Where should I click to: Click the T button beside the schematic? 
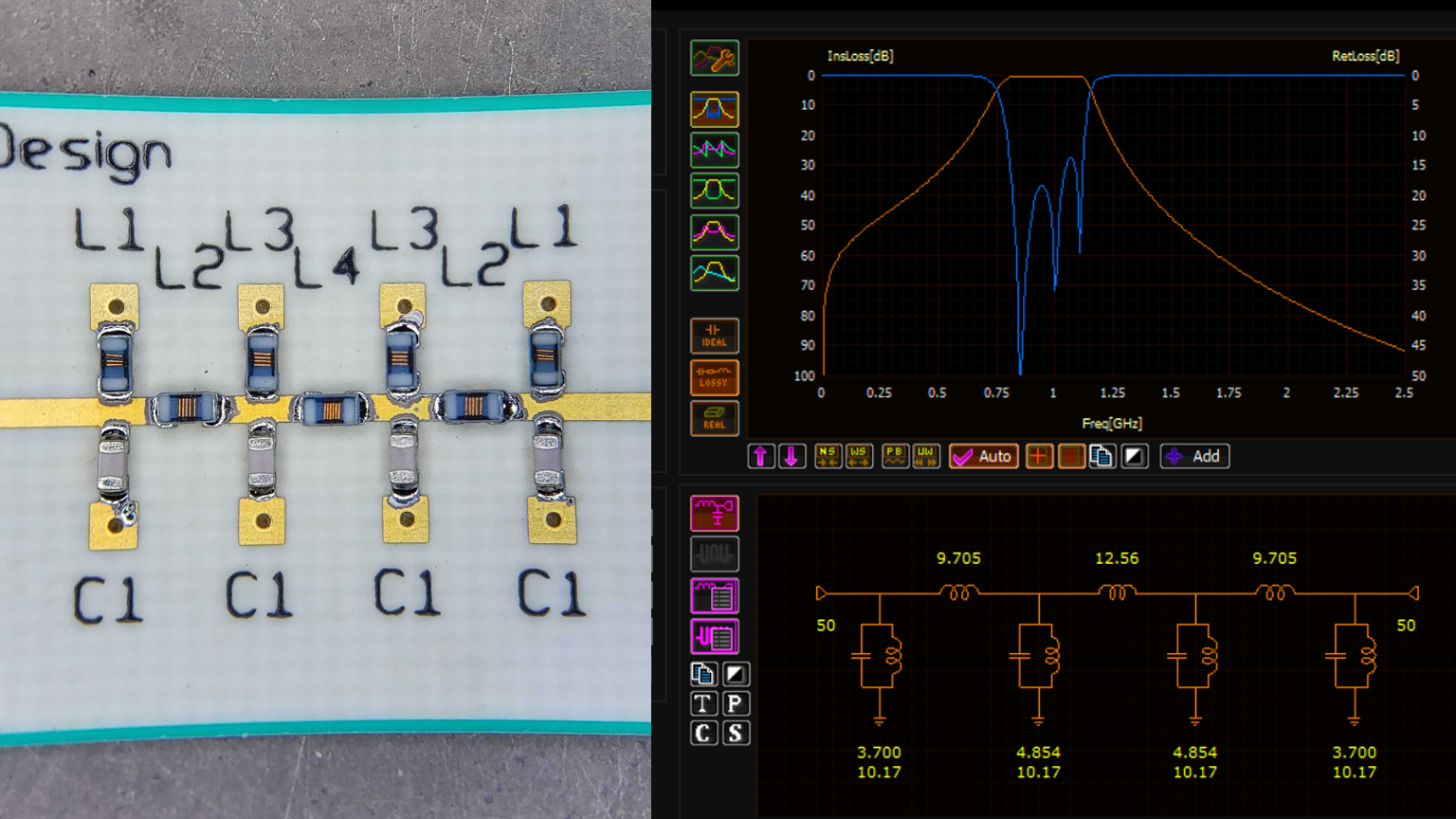point(703,703)
